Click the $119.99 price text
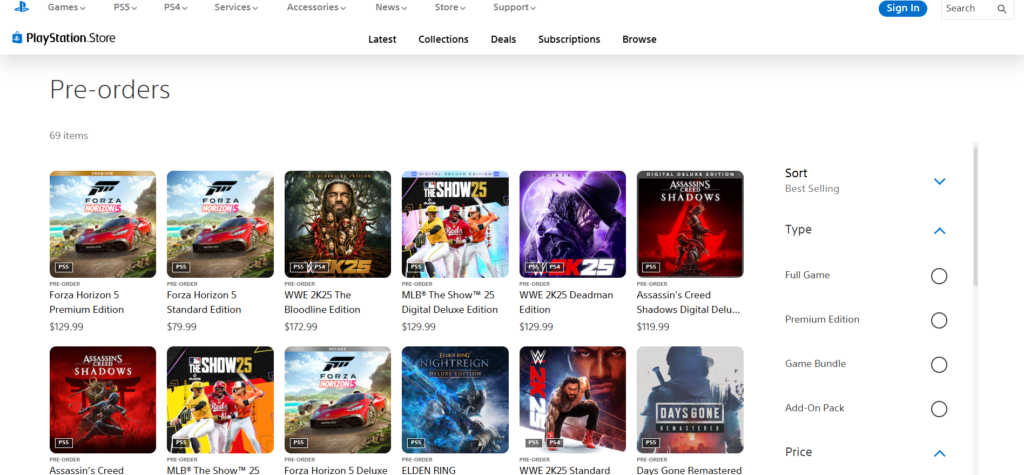1024x475 pixels. click(x=653, y=327)
